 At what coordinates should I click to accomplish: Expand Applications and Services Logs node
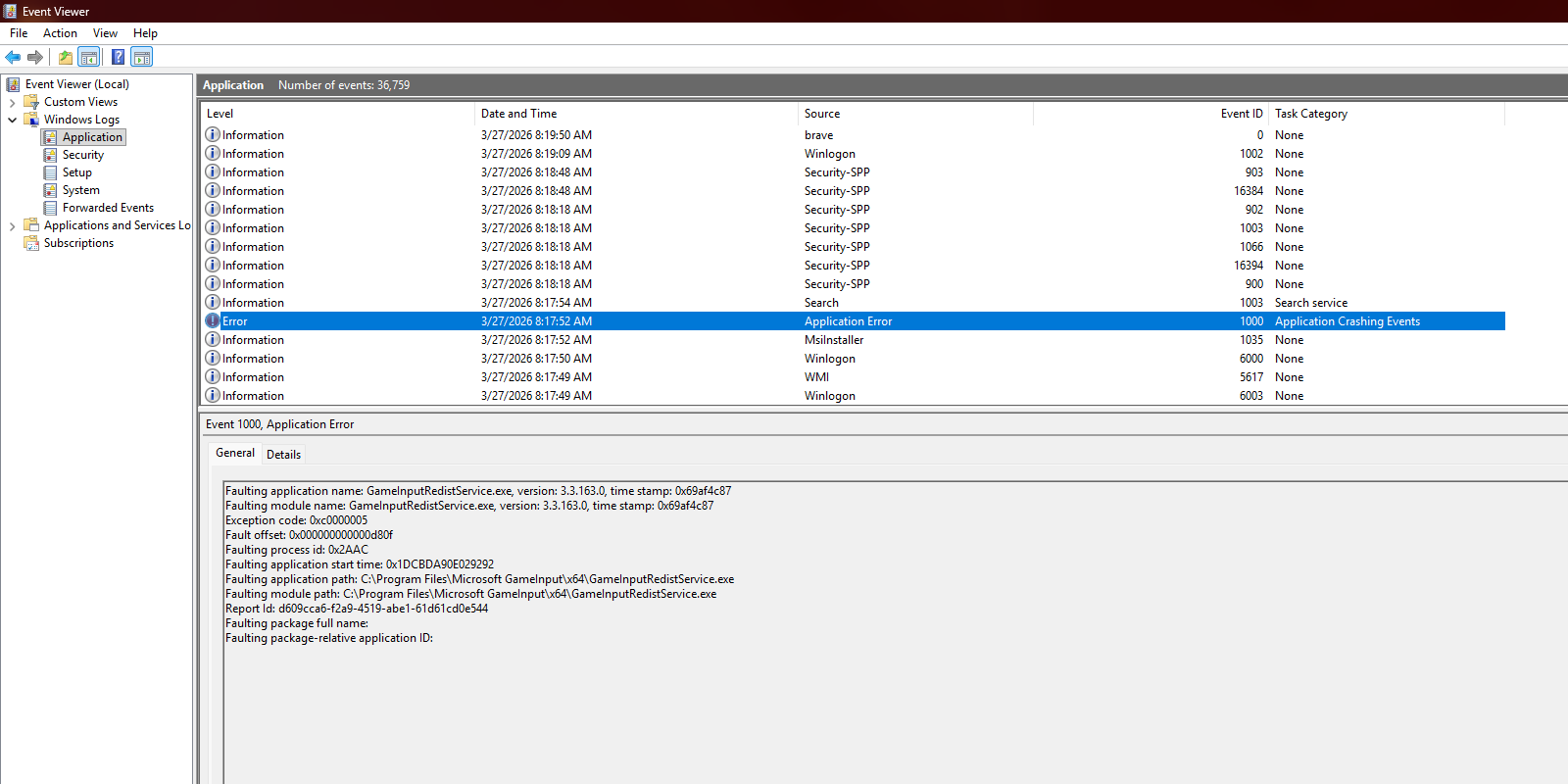pyautogui.click(x=12, y=225)
